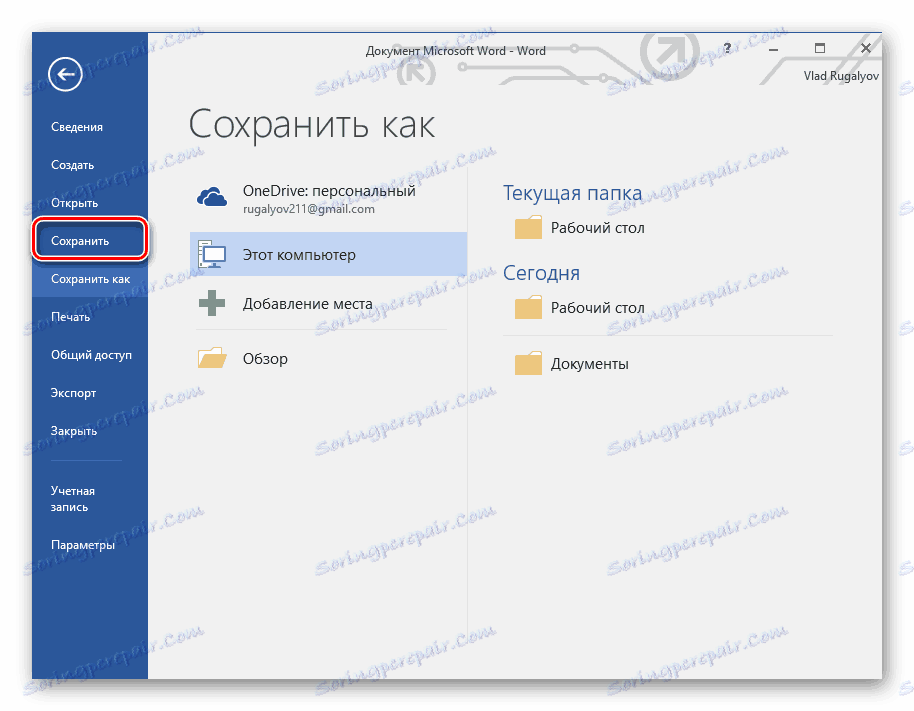Image resolution: width=914 pixels, height=711 pixels.
Task: Click the help question mark icon
Action: [x=727, y=48]
